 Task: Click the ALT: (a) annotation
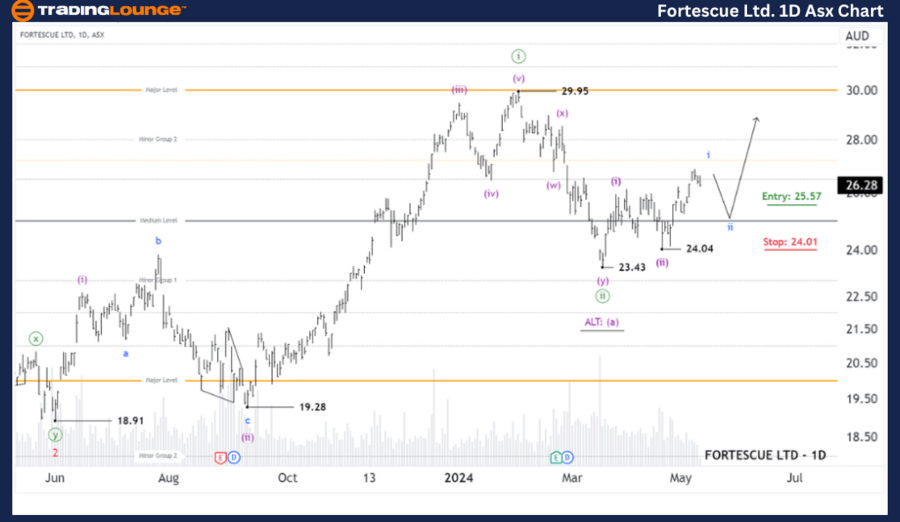pos(602,322)
